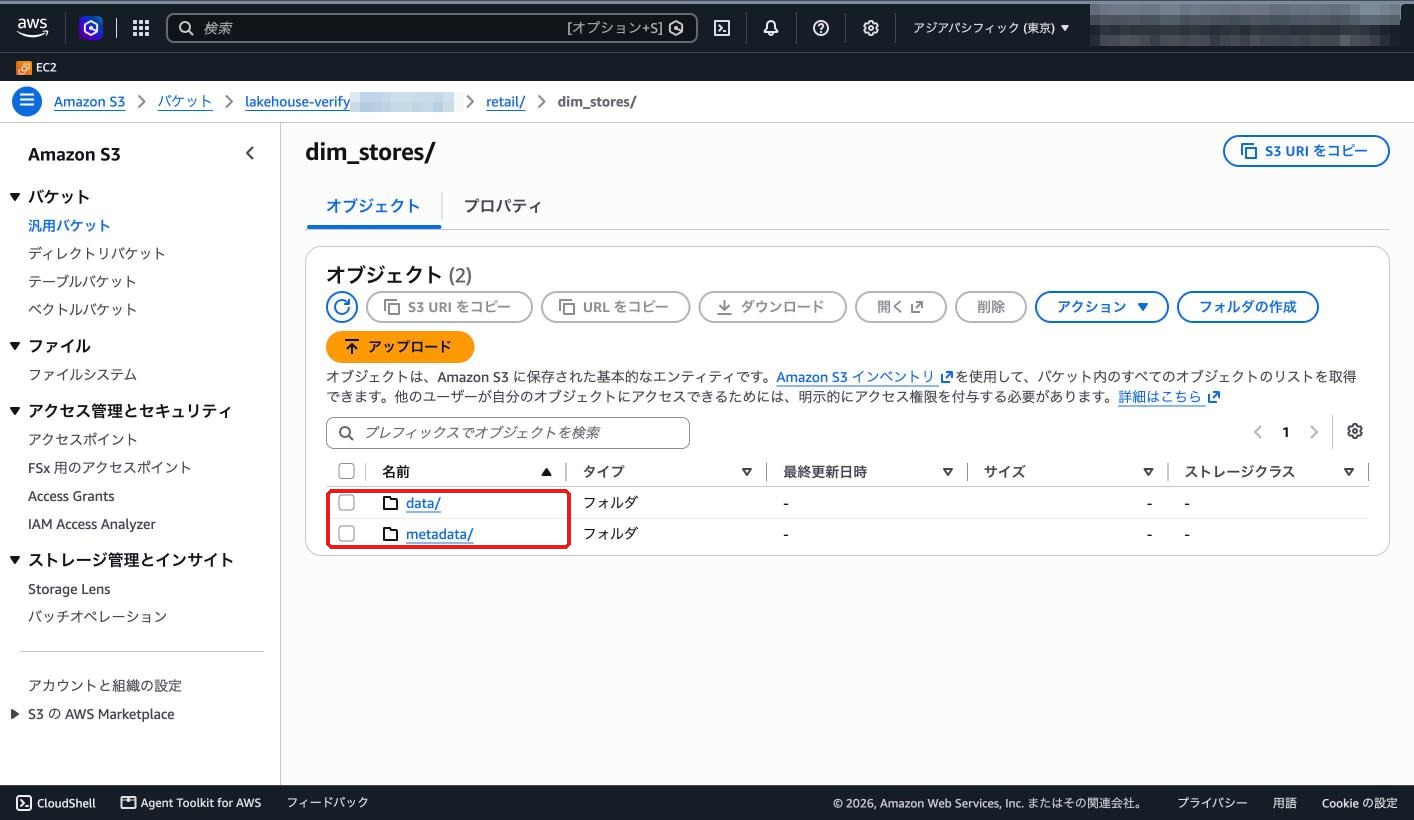This screenshot has width=1414, height=820.
Task: Go to previous page of objects
Action: [1258, 432]
